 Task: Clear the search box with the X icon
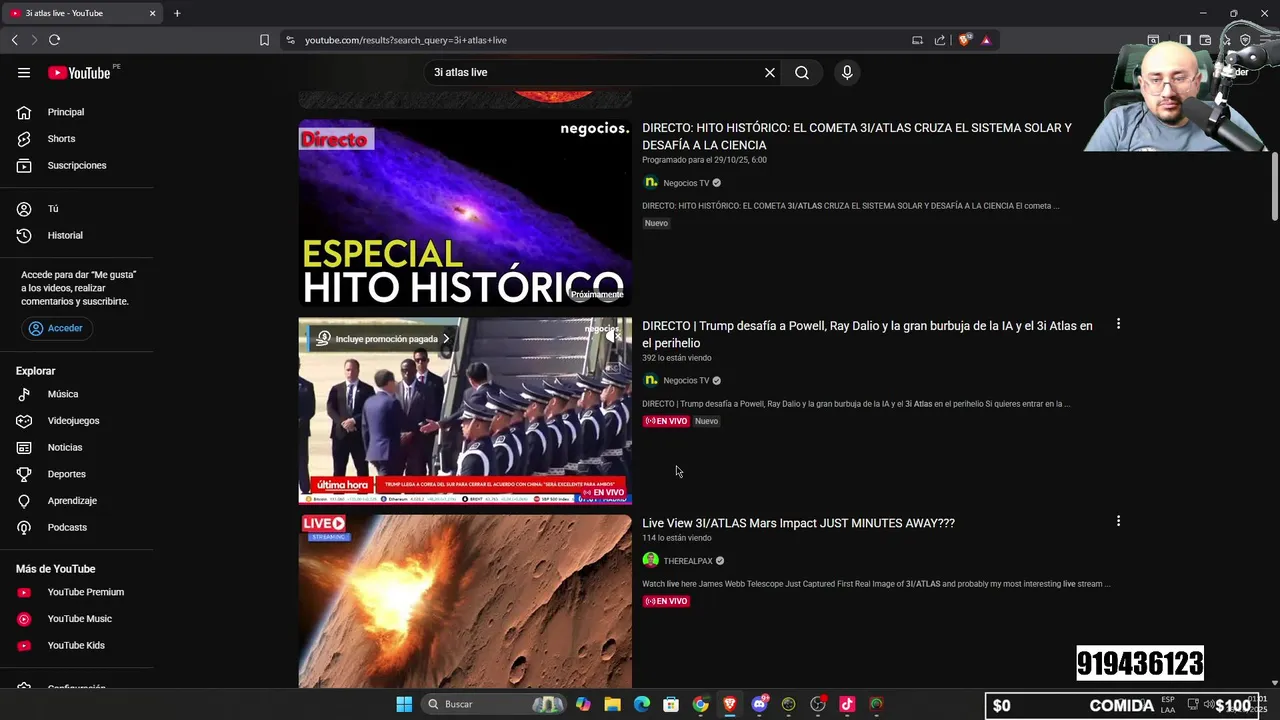(770, 72)
